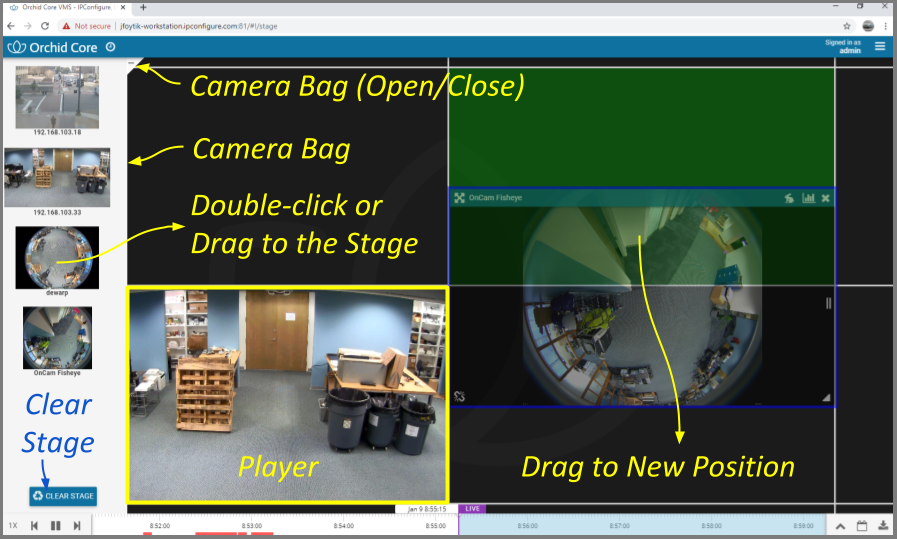Click the dewarp icon at player bottom-left
The height and width of the screenshot is (539, 897).
pyautogui.click(x=459, y=396)
